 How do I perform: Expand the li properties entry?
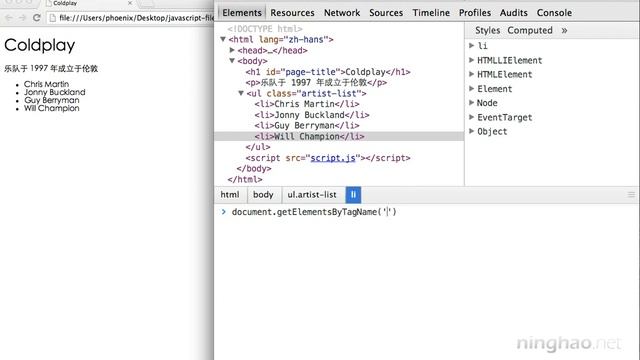[471, 45]
